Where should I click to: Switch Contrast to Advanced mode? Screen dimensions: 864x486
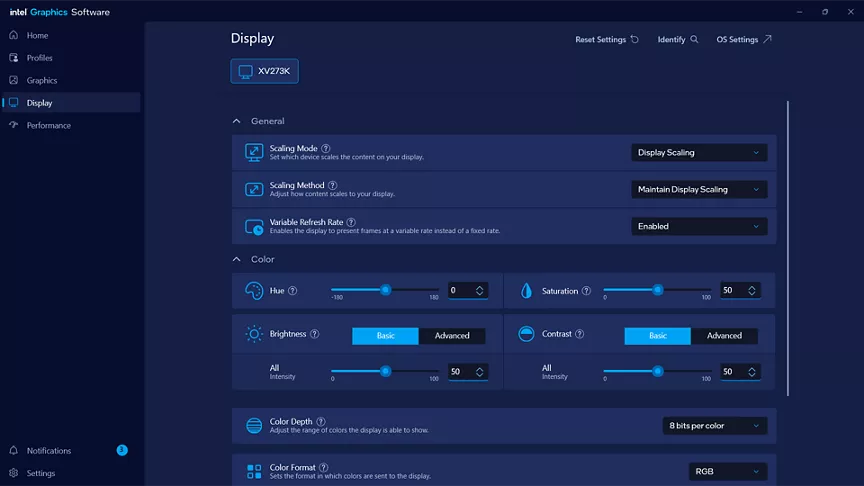click(x=724, y=336)
